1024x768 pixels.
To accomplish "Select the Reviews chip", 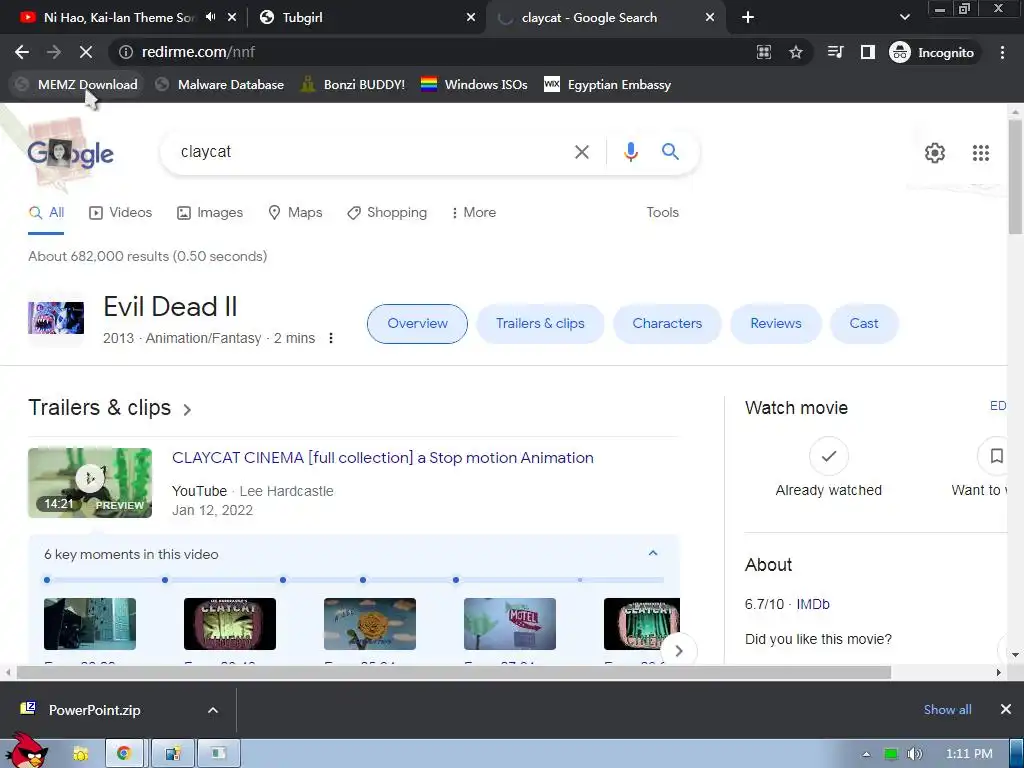I will pyautogui.click(x=776, y=324).
